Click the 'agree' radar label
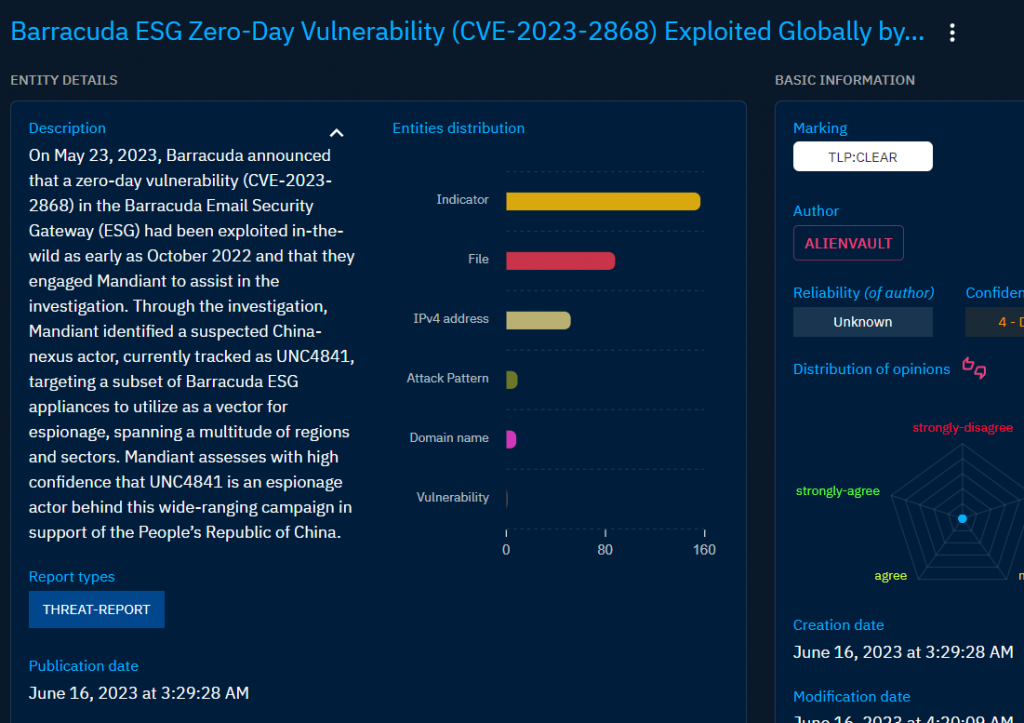The width and height of the screenshot is (1024, 723). tap(891, 575)
